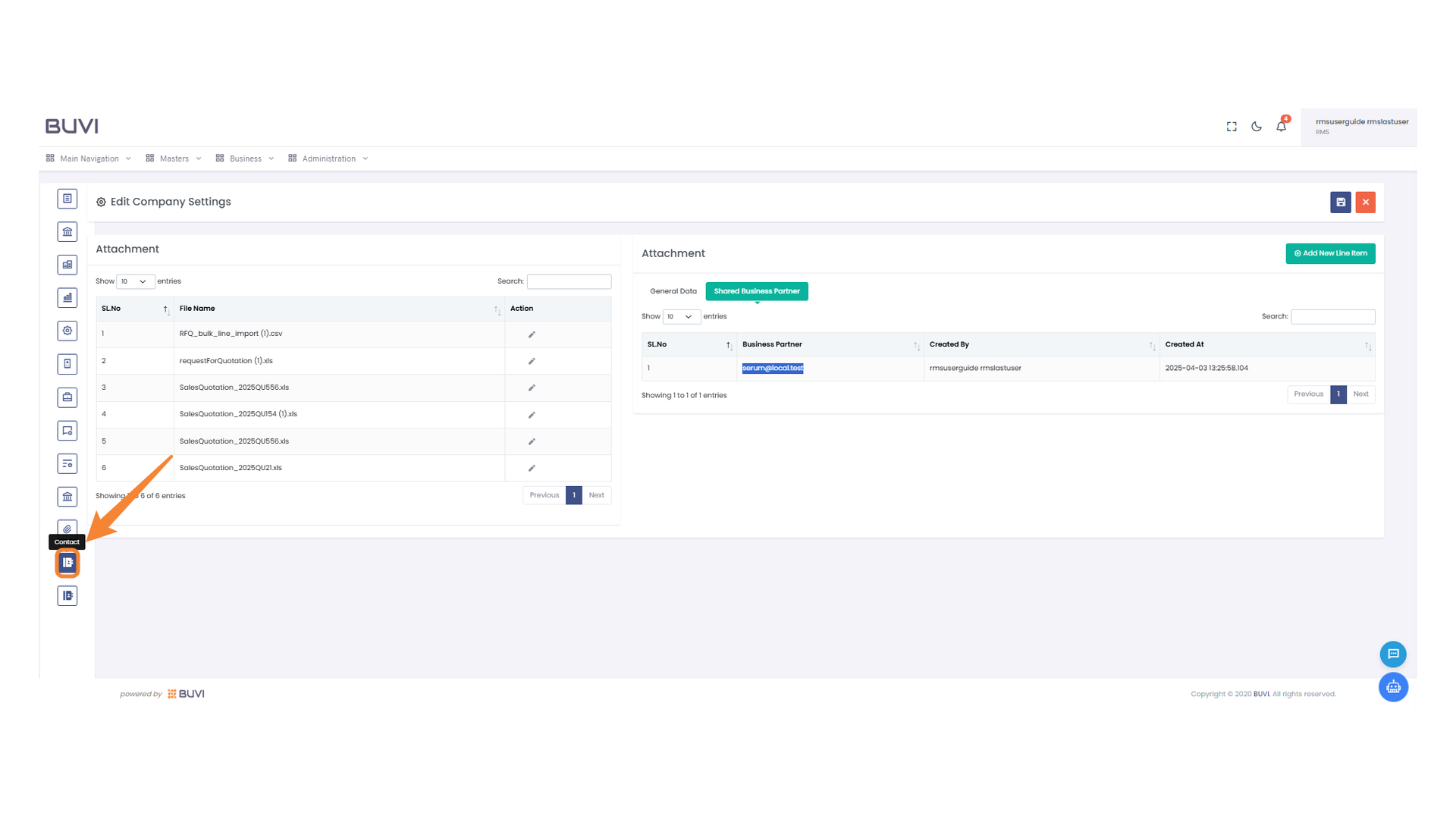This screenshot has height=819, width=1456.
Task: Click Add New Line Item button
Action: click(1330, 253)
